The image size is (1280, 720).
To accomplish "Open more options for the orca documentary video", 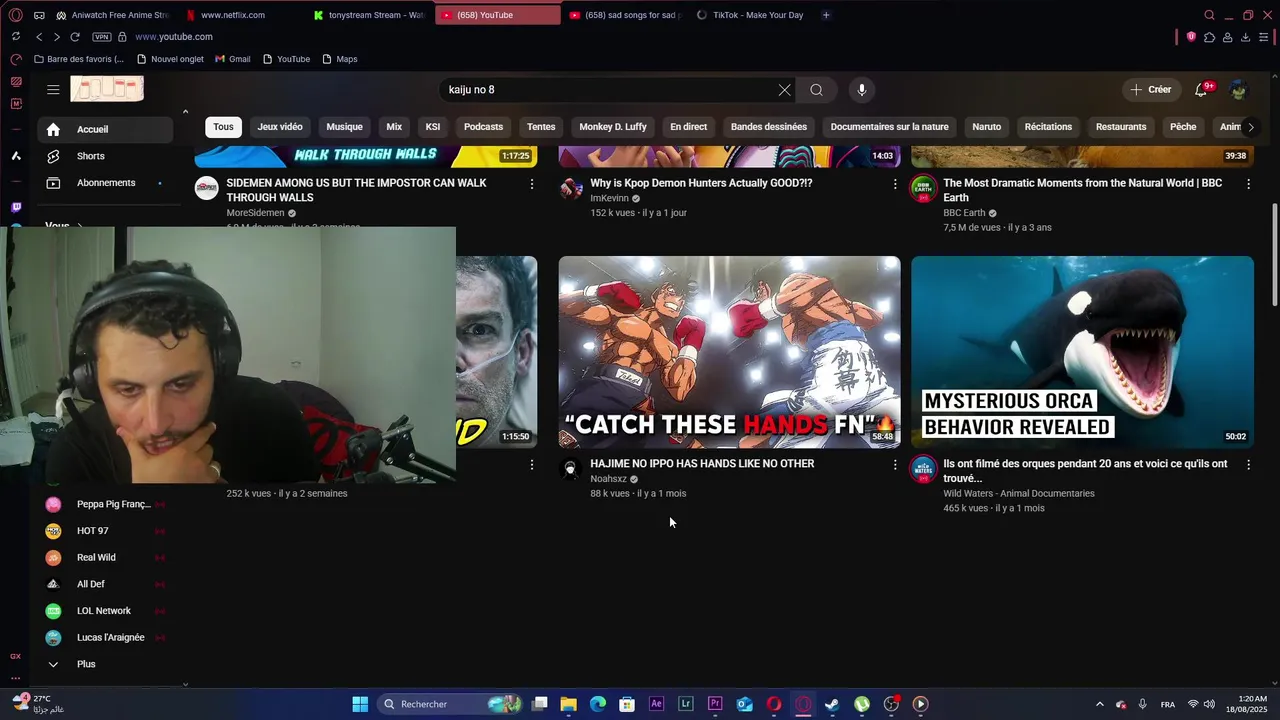I will (x=1248, y=465).
